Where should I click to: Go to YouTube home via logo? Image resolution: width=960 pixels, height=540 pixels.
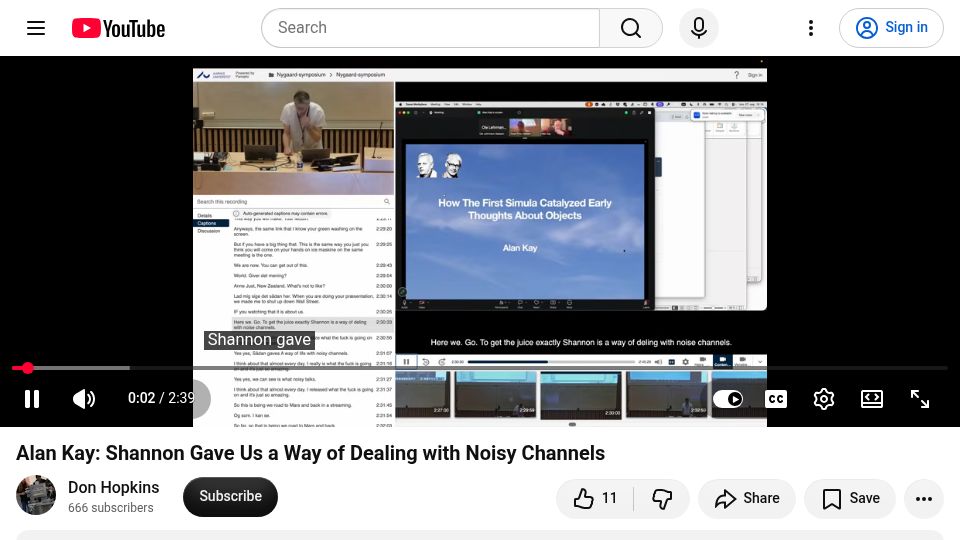118,28
